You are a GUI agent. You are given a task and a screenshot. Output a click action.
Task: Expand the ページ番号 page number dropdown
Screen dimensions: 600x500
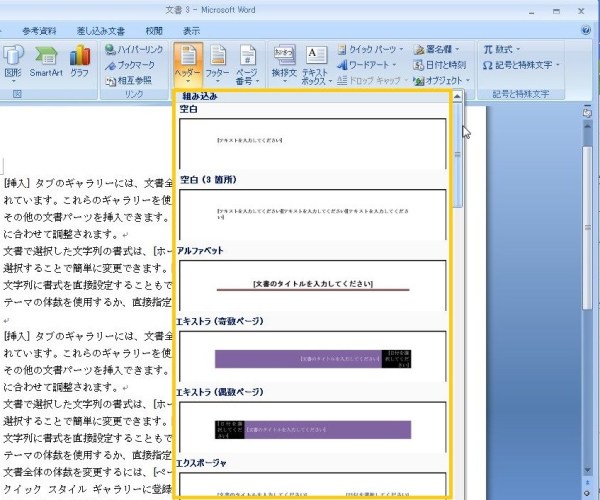pyautogui.click(x=246, y=65)
